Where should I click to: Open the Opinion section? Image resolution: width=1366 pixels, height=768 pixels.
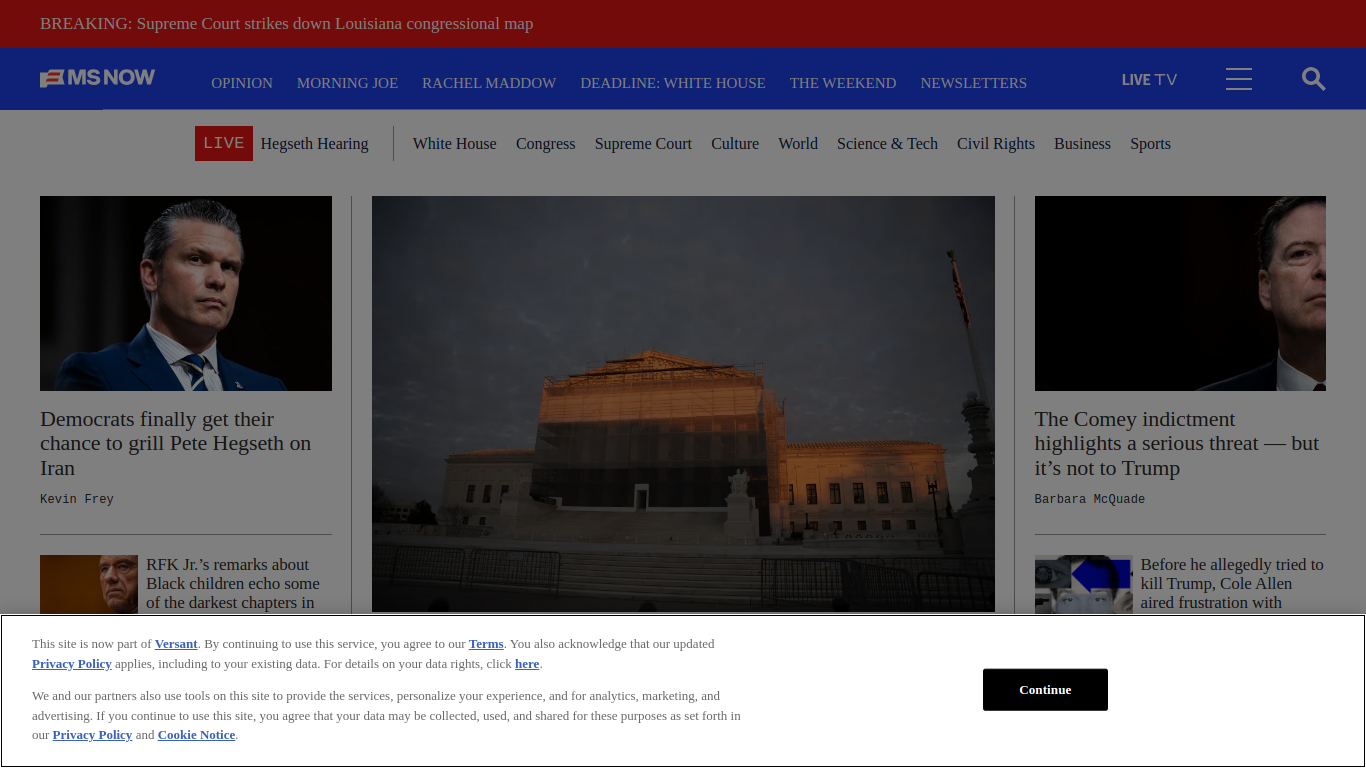(x=242, y=83)
